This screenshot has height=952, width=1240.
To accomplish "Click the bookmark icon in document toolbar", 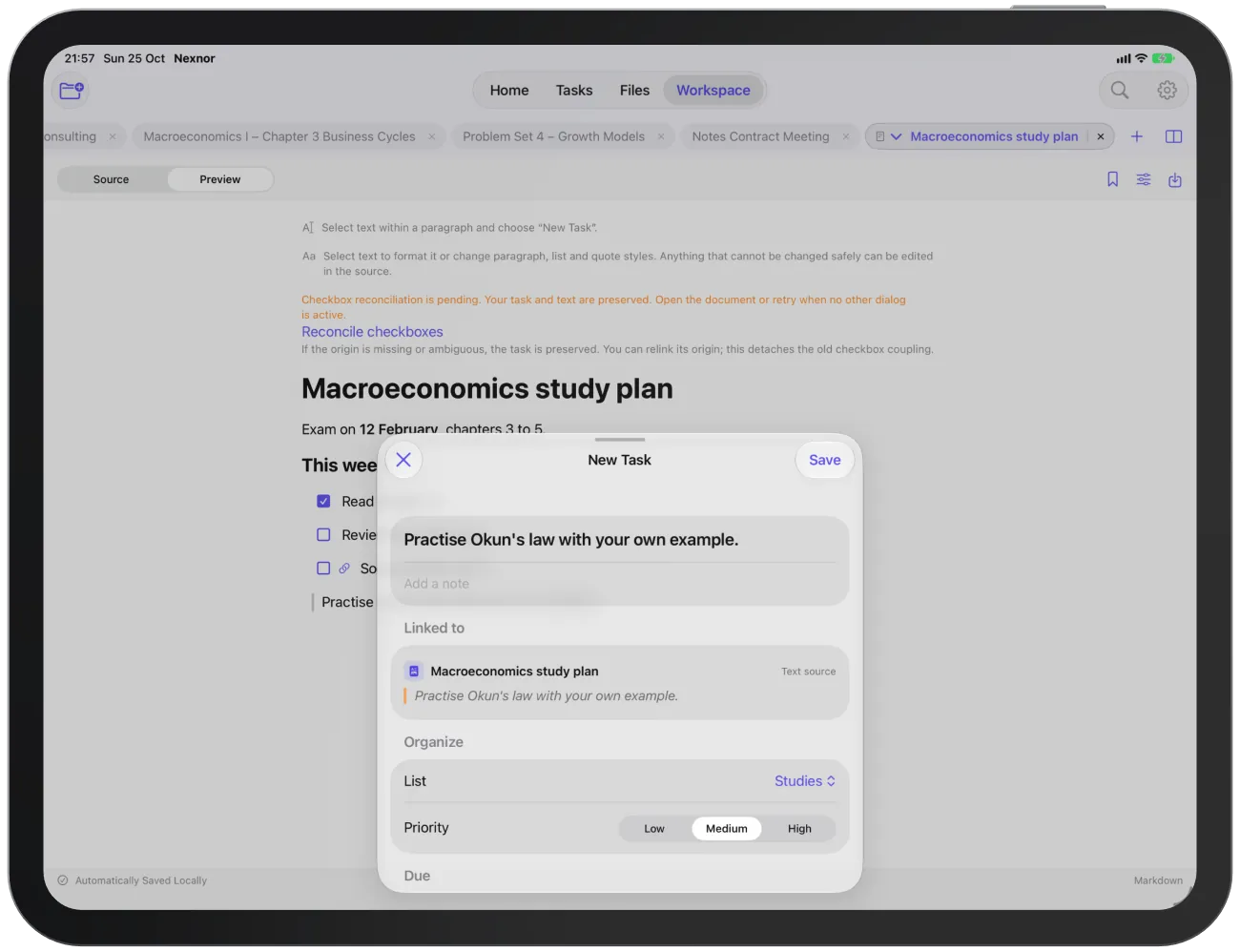I will click(x=1112, y=179).
